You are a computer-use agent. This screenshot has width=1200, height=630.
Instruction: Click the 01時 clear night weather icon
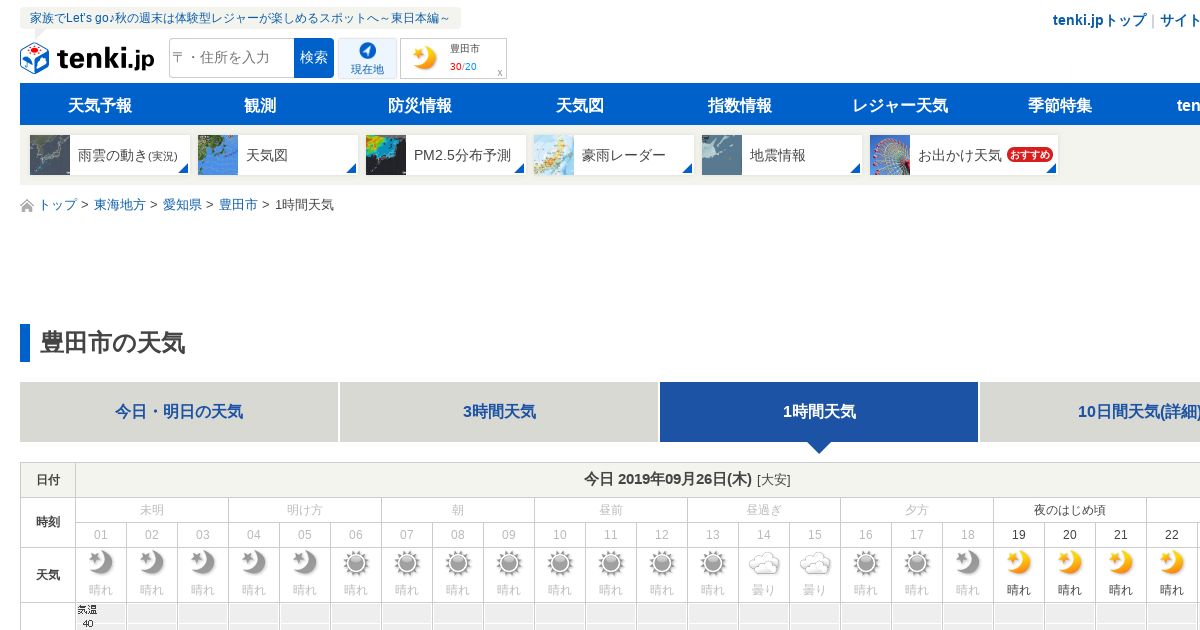tap(101, 563)
